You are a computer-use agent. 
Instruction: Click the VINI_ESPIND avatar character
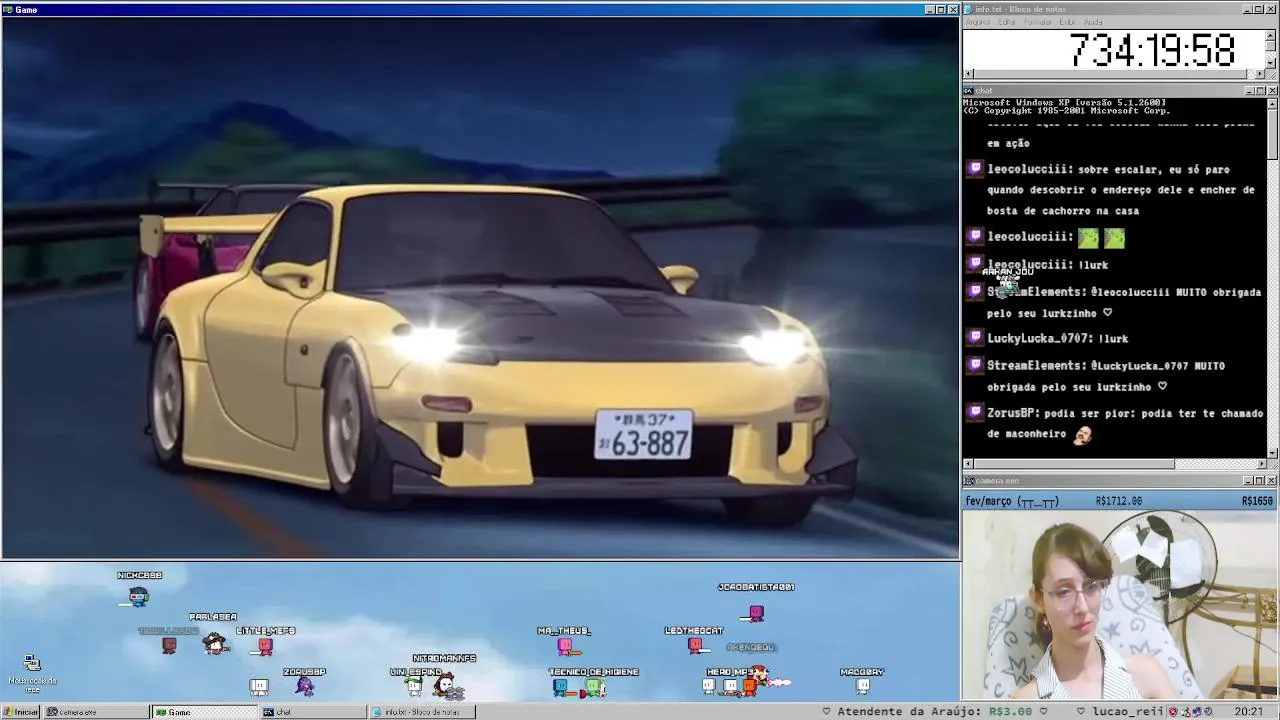pos(414,687)
